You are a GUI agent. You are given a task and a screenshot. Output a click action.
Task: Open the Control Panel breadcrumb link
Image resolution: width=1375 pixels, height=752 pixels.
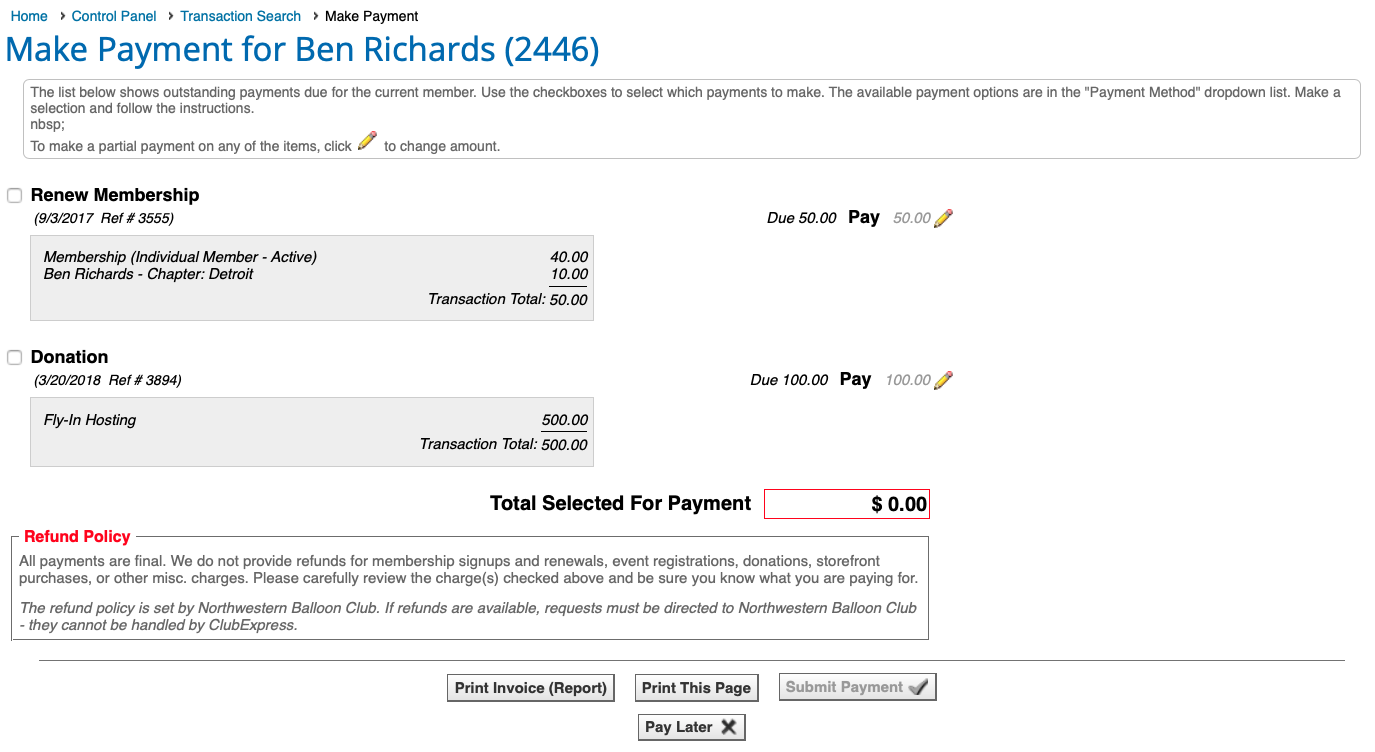point(113,16)
